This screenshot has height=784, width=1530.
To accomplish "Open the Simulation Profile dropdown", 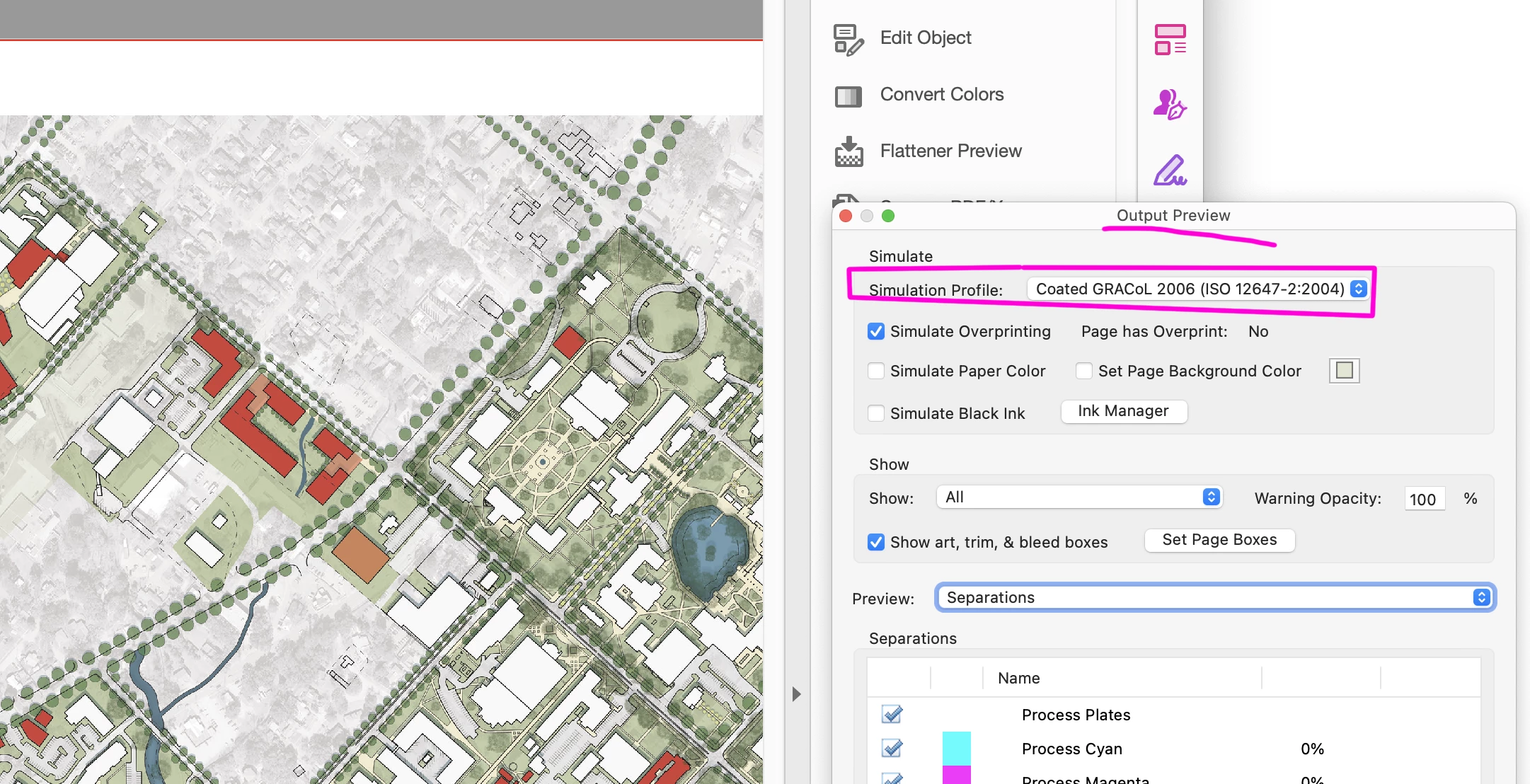I will click(x=1197, y=289).
